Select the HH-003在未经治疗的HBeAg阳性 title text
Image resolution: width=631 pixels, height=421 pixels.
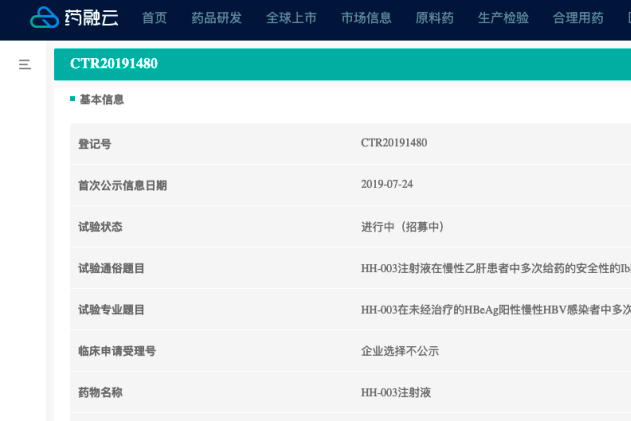click(x=496, y=310)
